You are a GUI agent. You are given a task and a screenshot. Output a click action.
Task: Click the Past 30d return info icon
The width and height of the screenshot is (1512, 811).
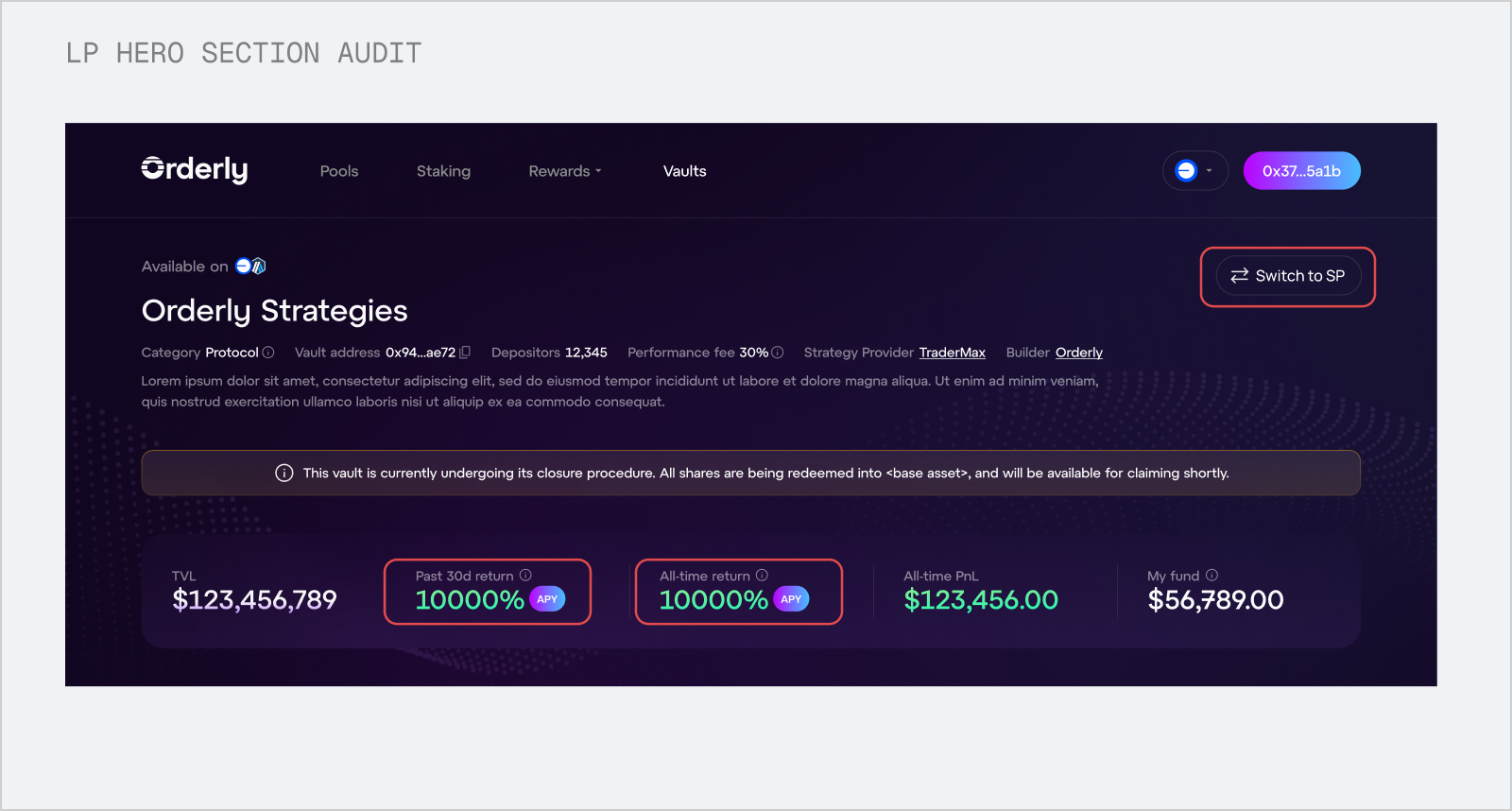pos(525,575)
